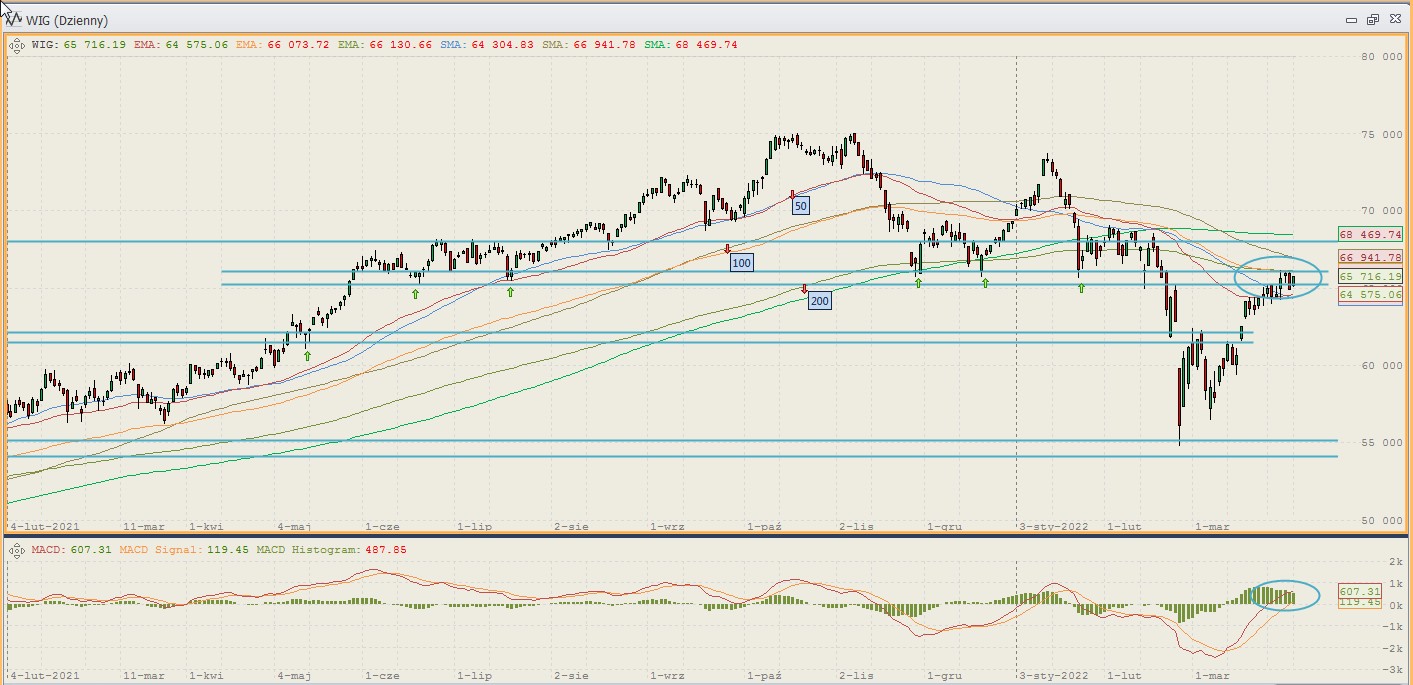Image resolution: width=1413 pixels, height=685 pixels.
Task: Click the WIG chart icon in title bar
Action: (x=14, y=19)
